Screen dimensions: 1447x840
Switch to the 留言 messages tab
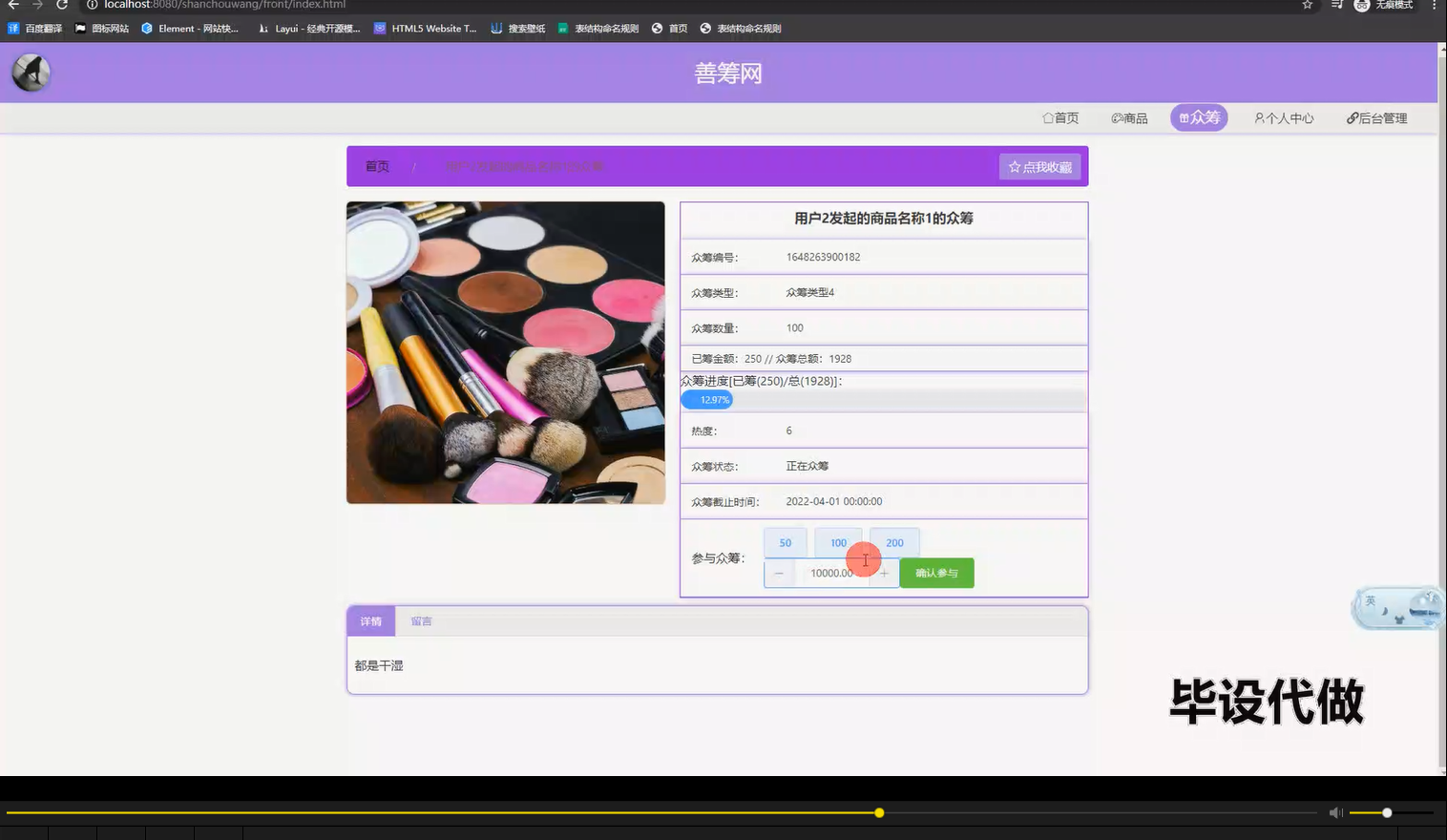421,620
